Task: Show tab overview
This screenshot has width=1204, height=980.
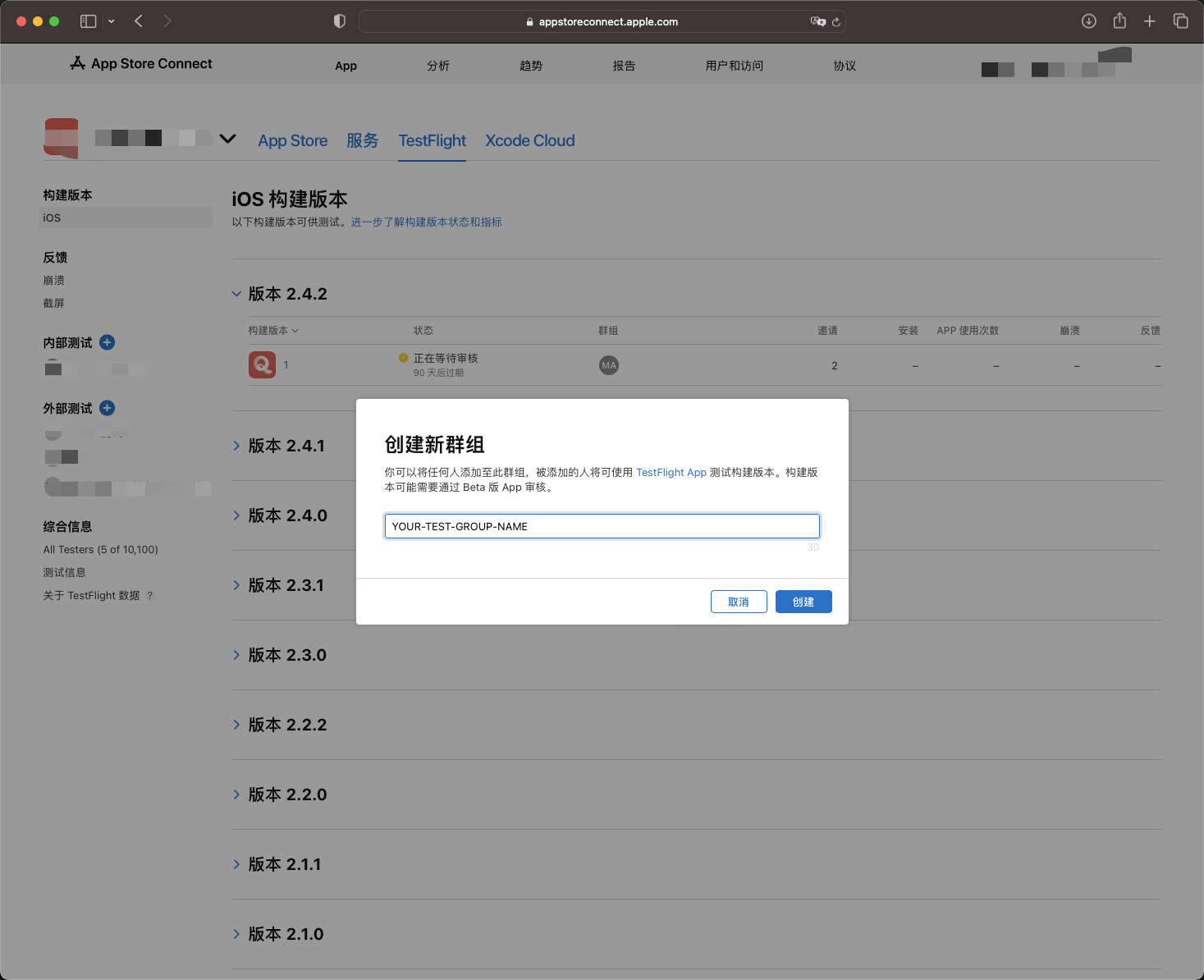Action: [x=1180, y=21]
